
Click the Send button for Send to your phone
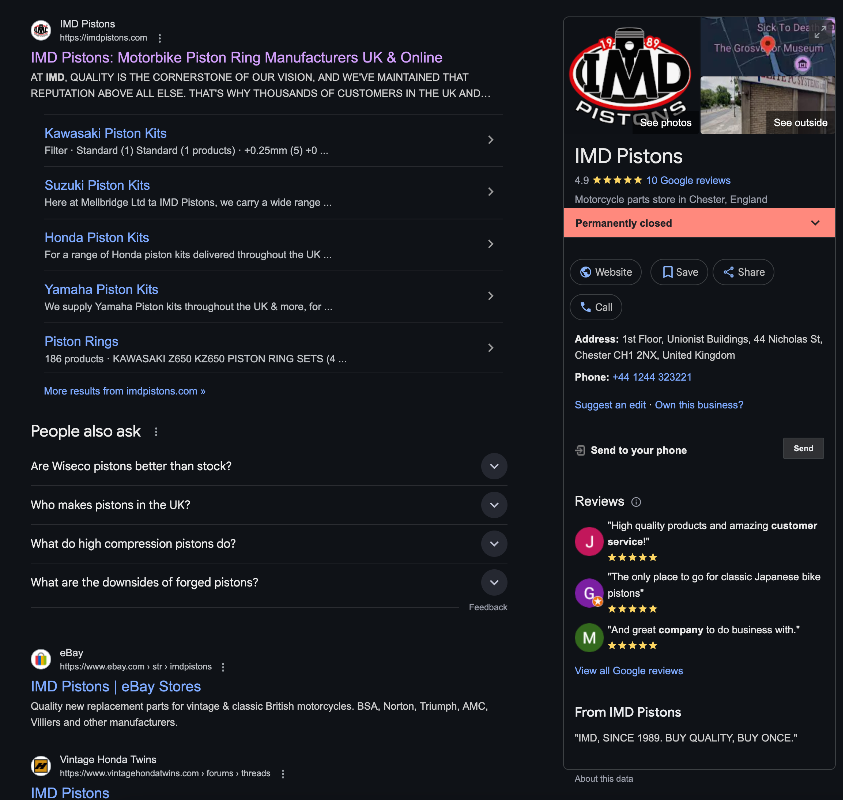pyautogui.click(x=803, y=448)
